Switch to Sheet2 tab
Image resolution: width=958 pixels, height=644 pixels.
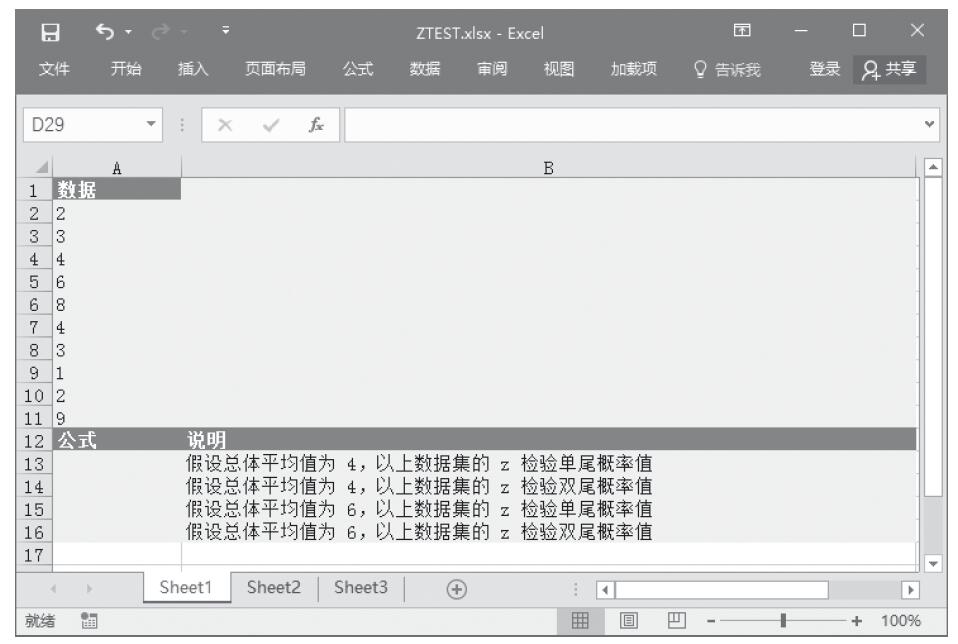point(275,588)
